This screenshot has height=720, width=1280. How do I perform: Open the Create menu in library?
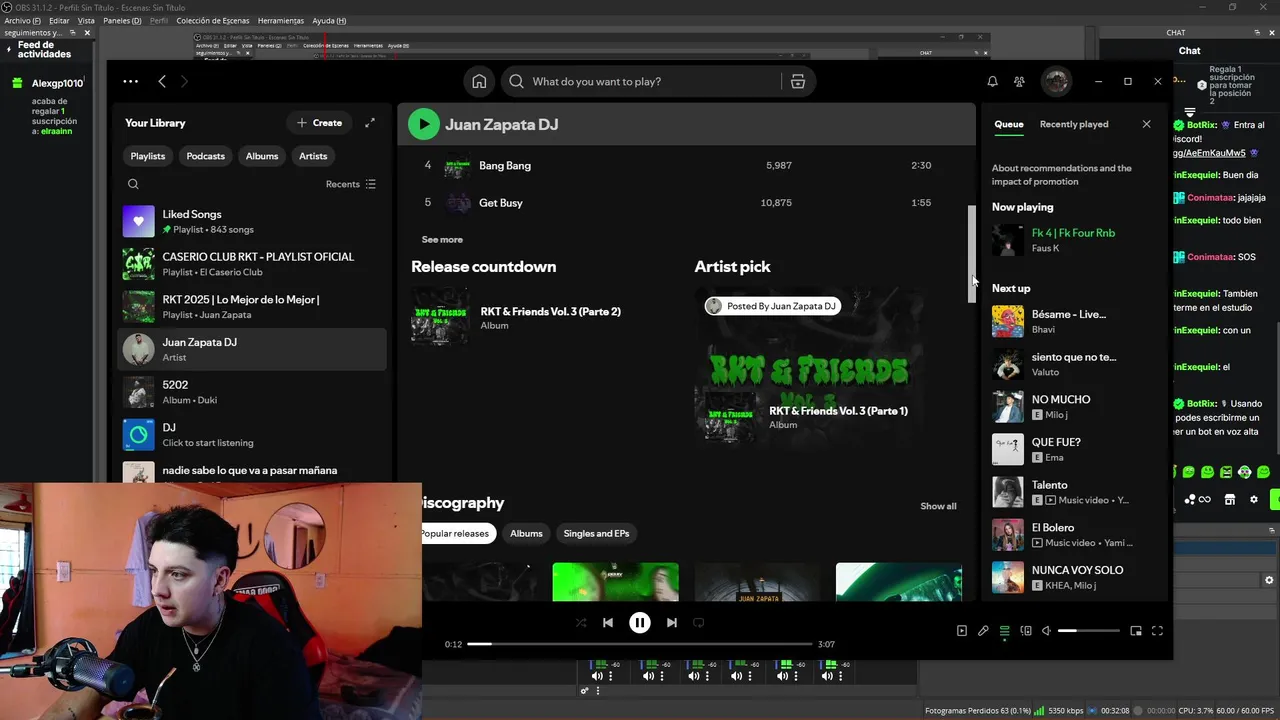tap(319, 123)
